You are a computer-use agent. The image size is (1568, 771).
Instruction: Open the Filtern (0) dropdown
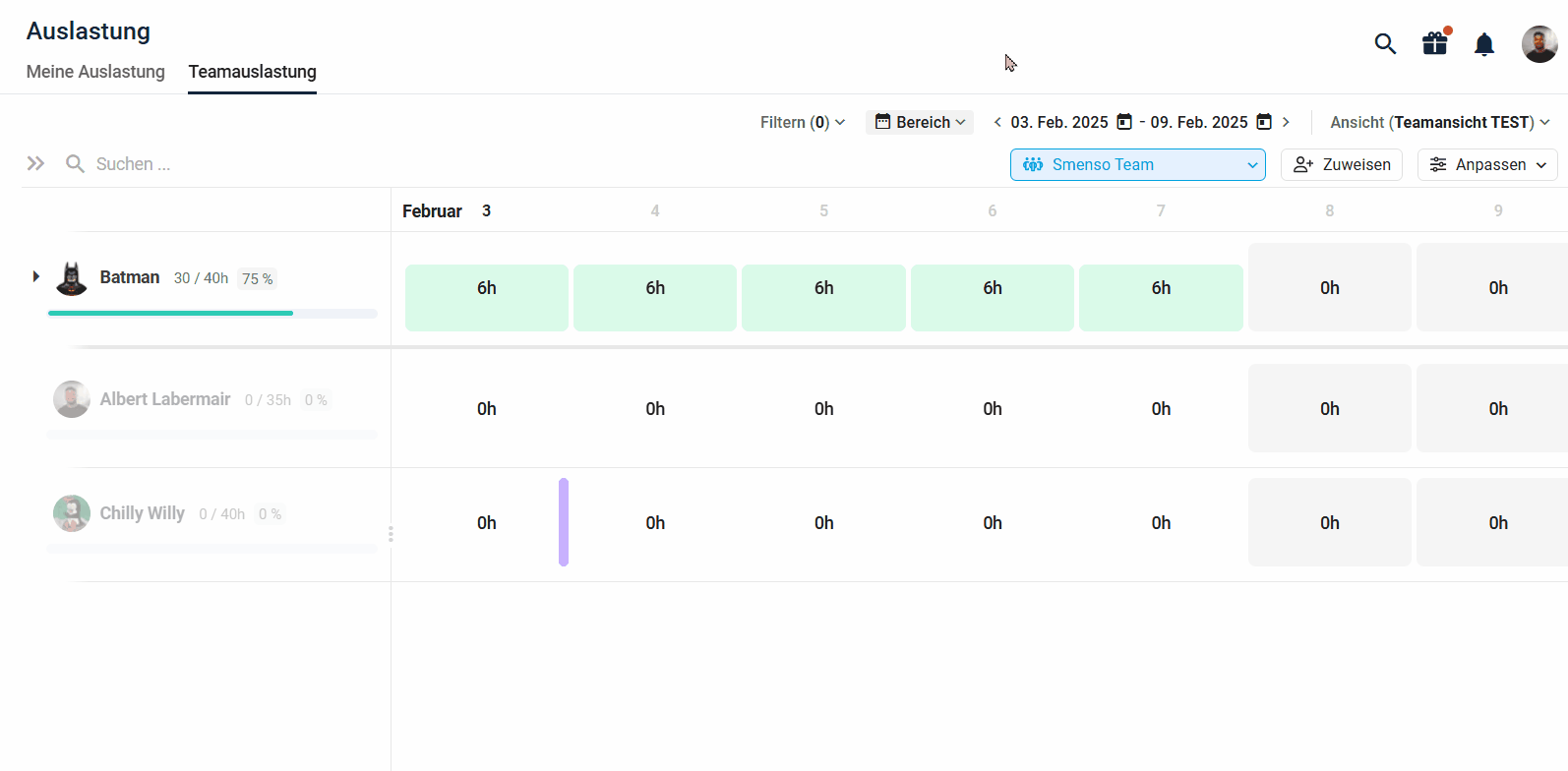click(802, 122)
